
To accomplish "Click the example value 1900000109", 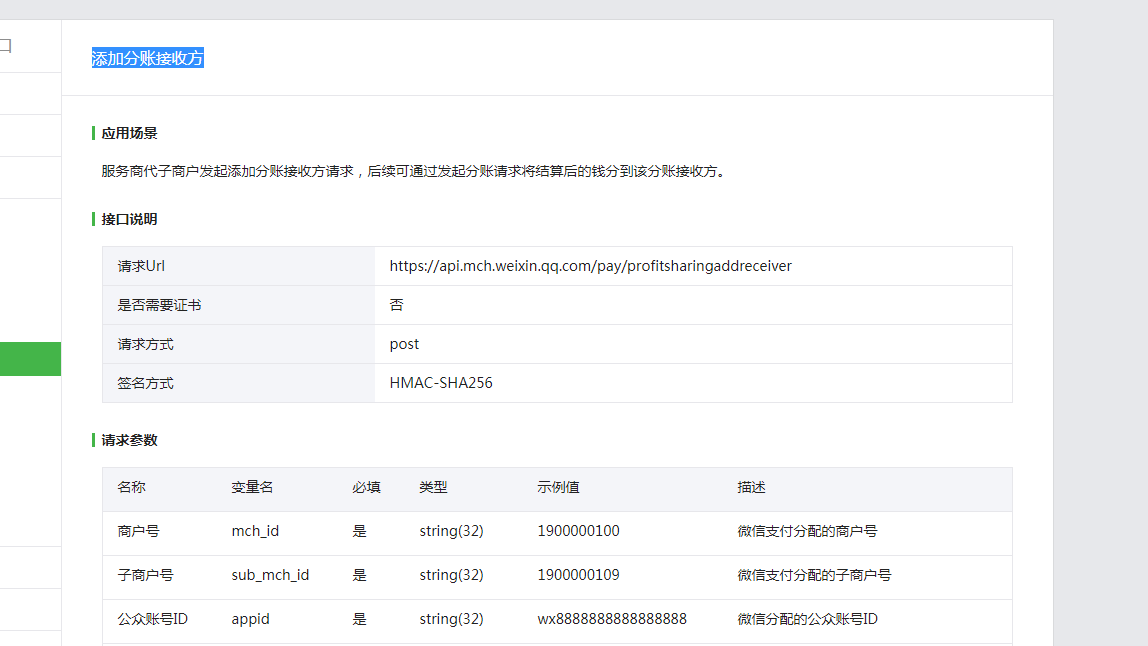I will click(x=578, y=576).
